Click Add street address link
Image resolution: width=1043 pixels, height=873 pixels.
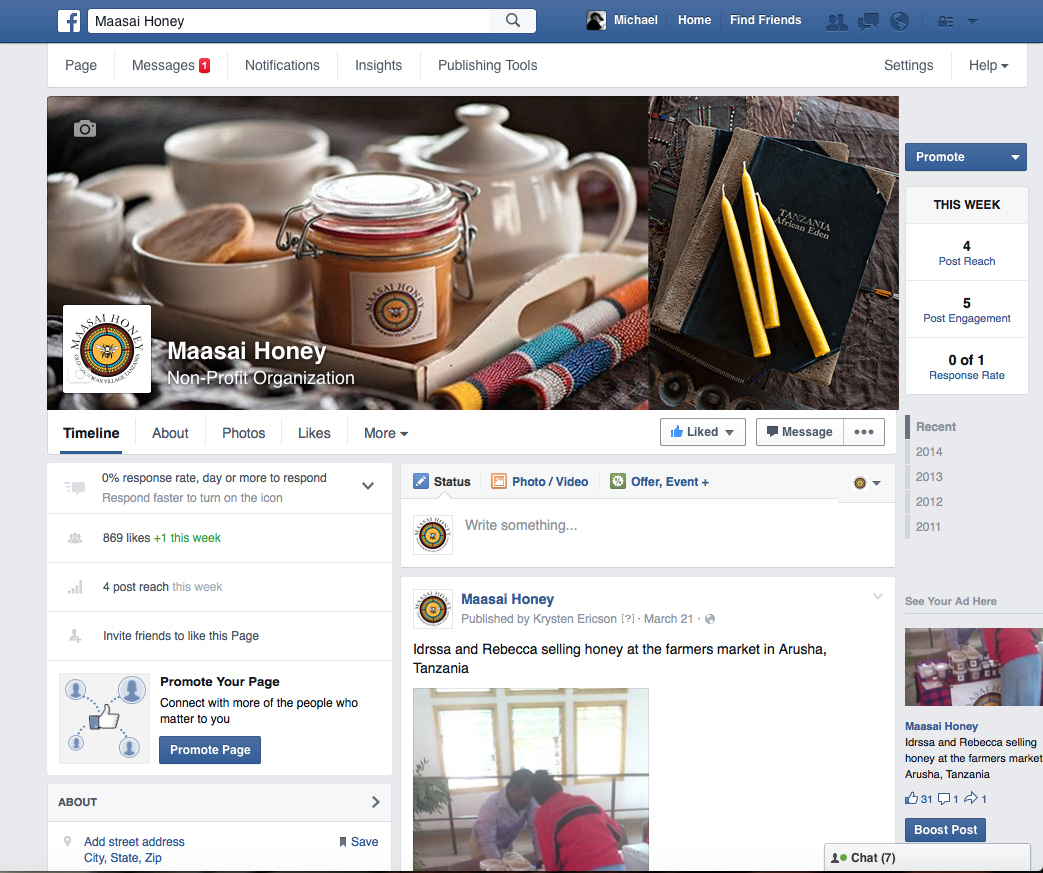[x=134, y=842]
